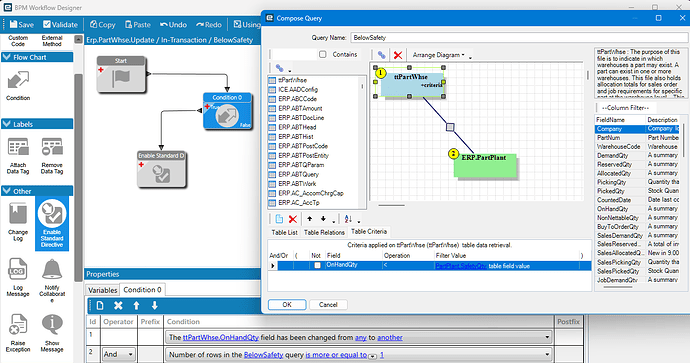Viewport: 690px width, 363px height.
Task: Click the ttPartWhse.OnHandQty link
Action: 221,337
